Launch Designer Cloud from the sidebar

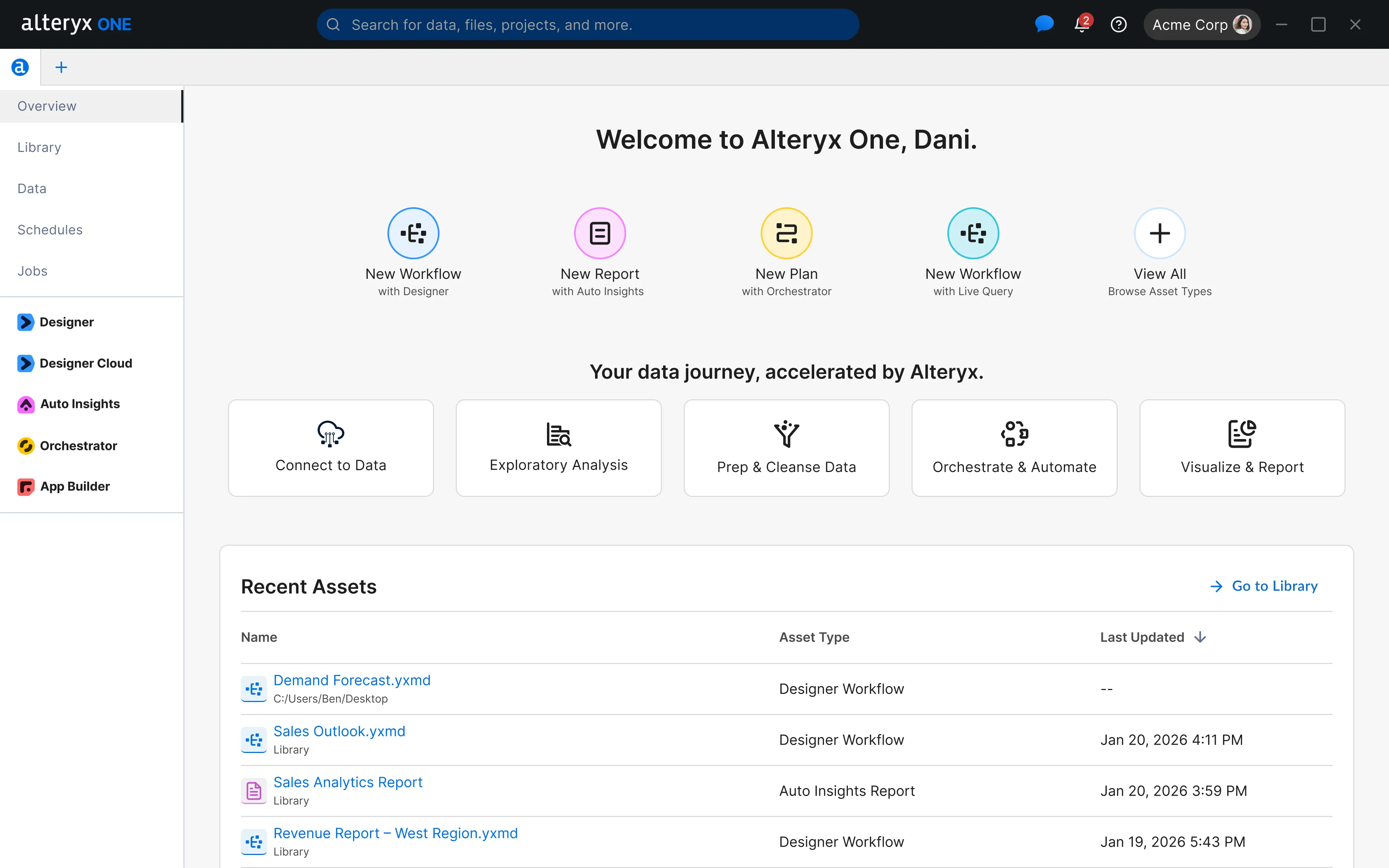75,363
